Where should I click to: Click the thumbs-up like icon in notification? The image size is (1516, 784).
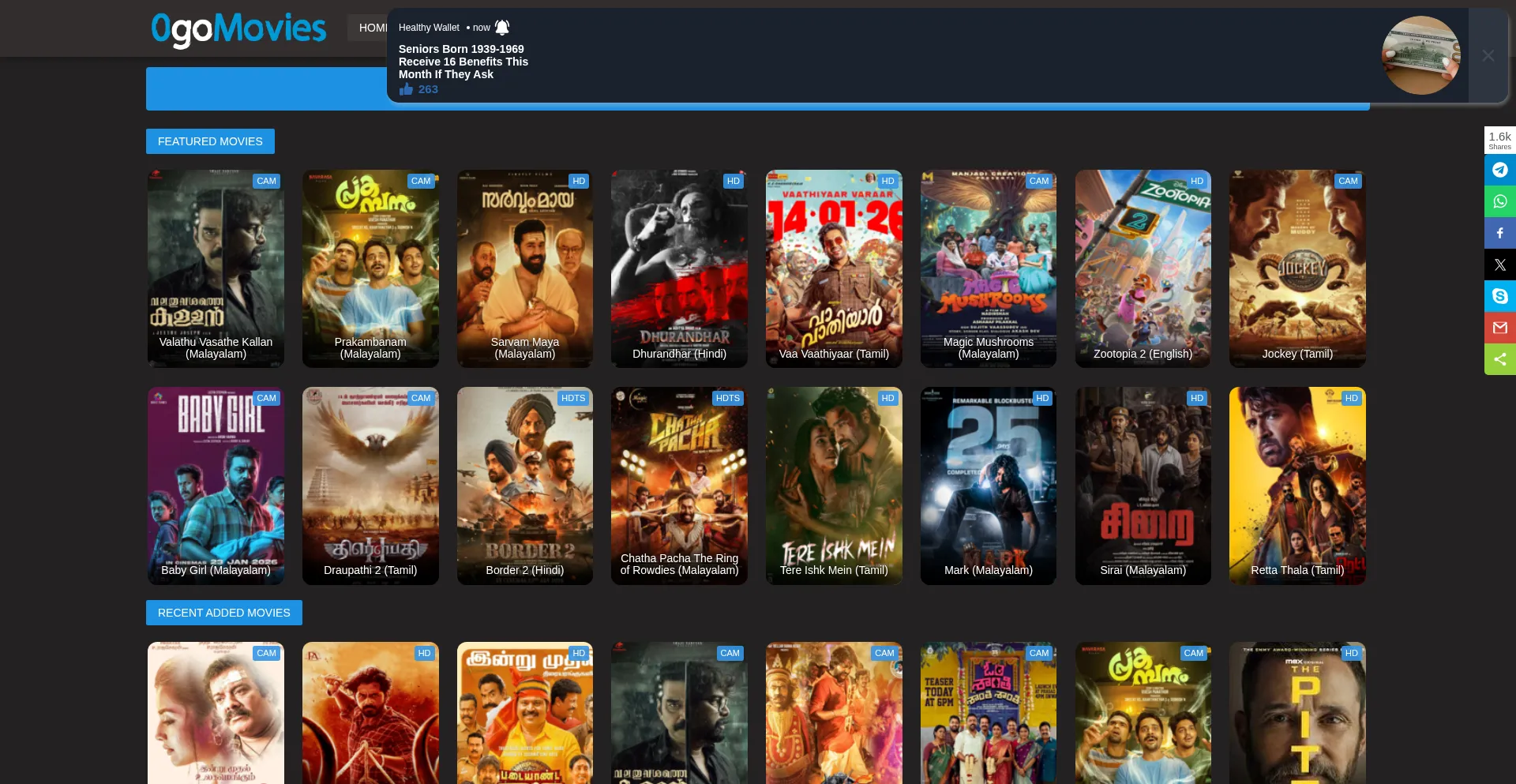[x=406, y=89]
